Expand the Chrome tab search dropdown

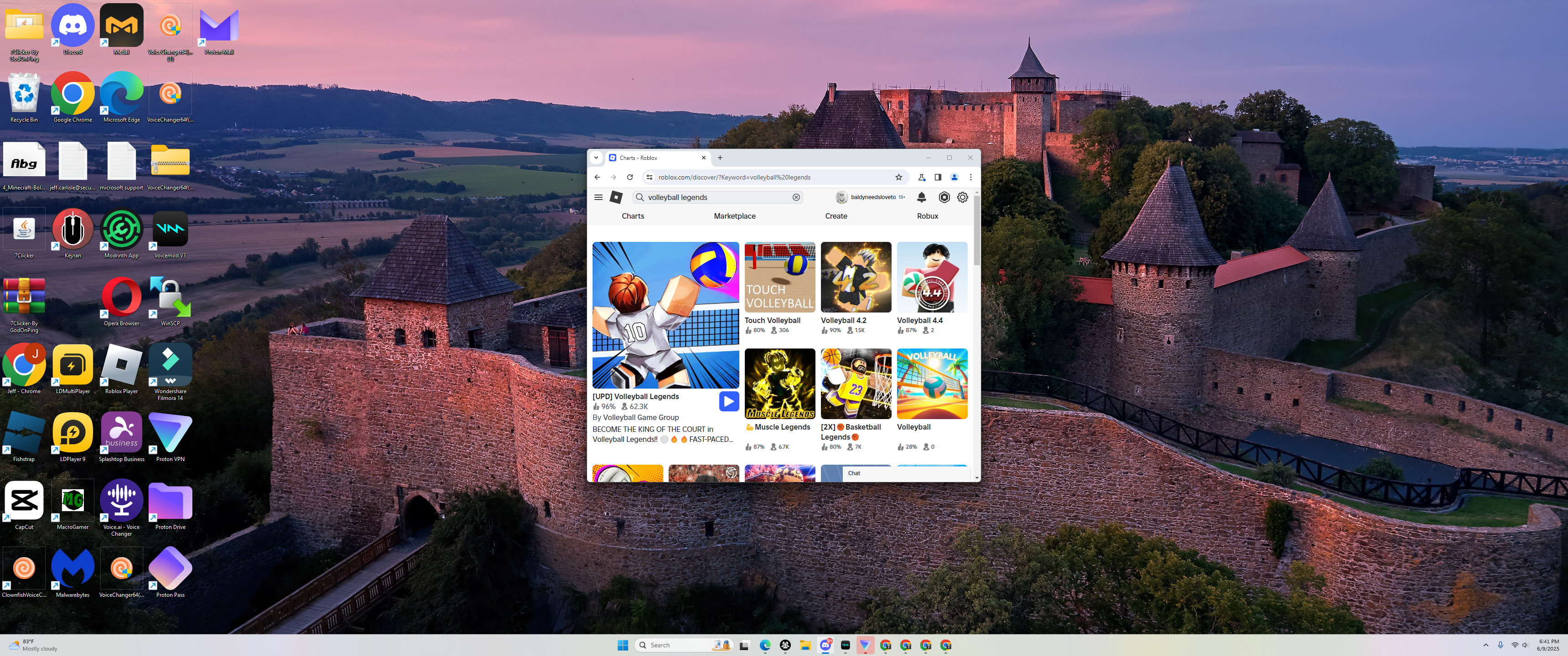596,158
